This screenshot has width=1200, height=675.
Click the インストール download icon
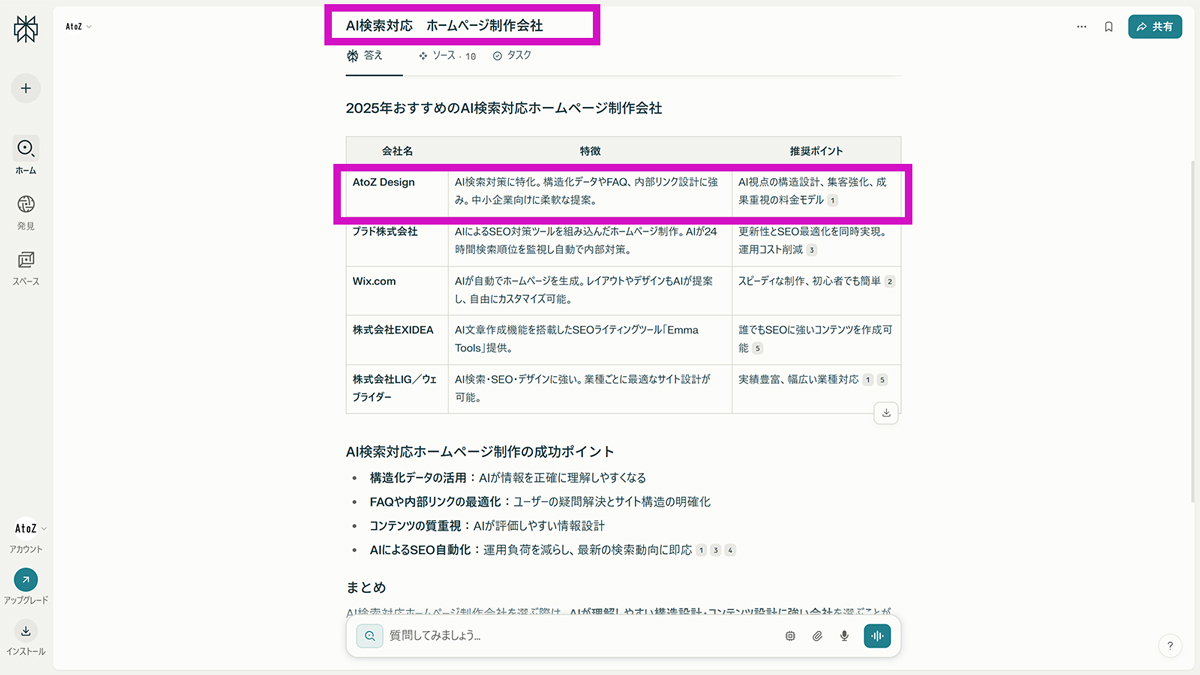point(26,631)
